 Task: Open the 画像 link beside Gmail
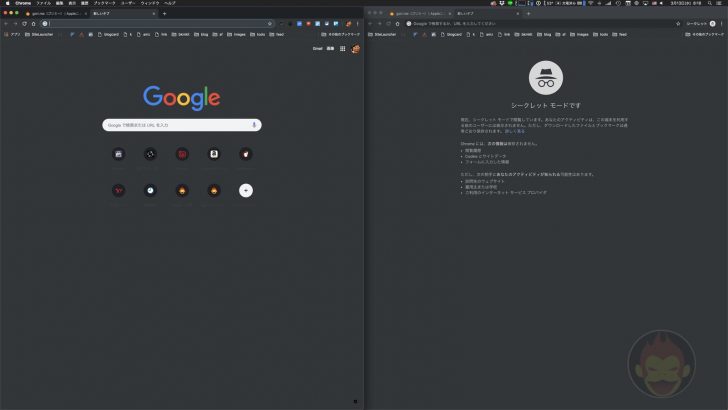[330, 49]
